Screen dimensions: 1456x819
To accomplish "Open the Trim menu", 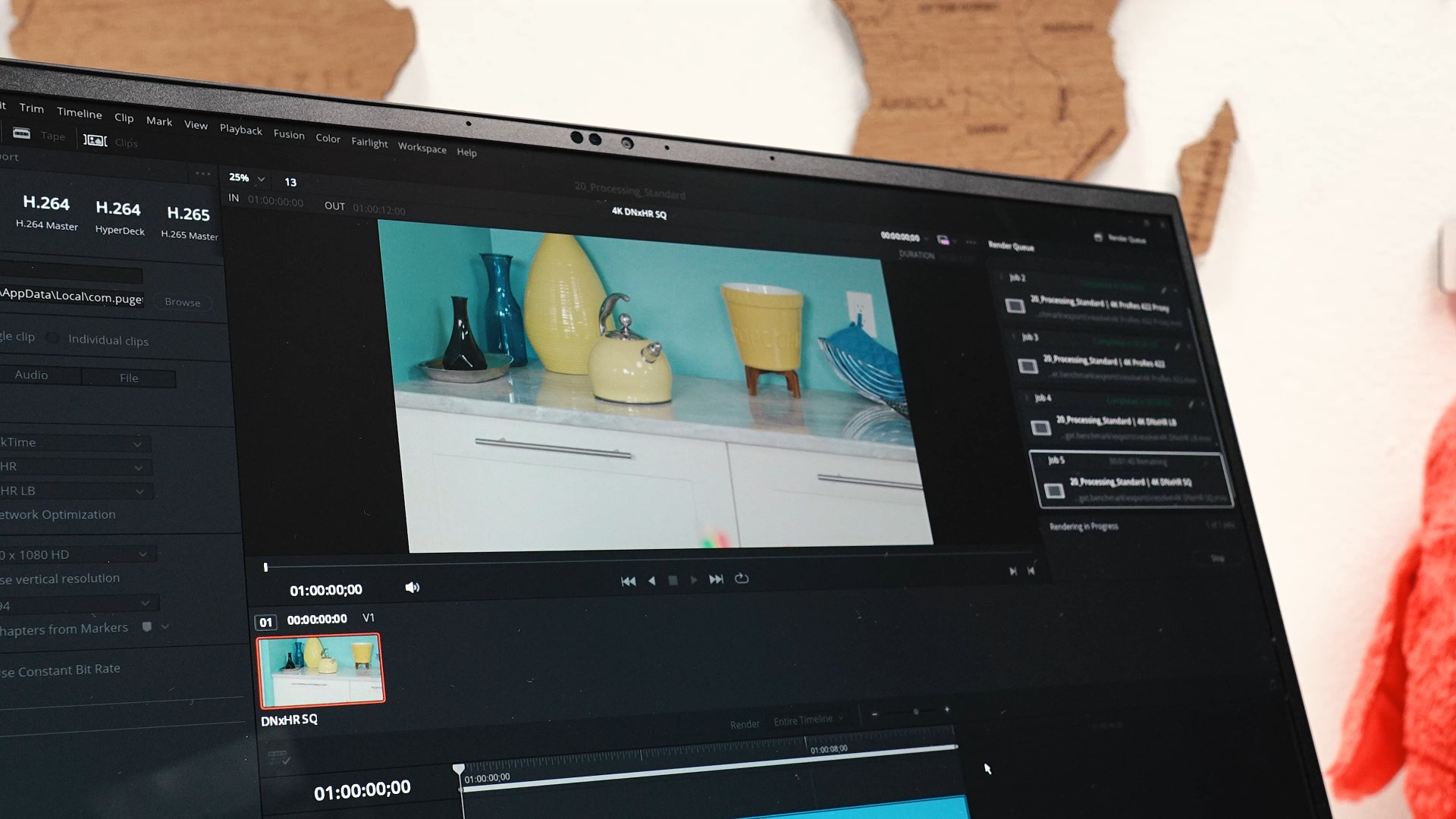I will pyautogui.click(x=31, y=108).
